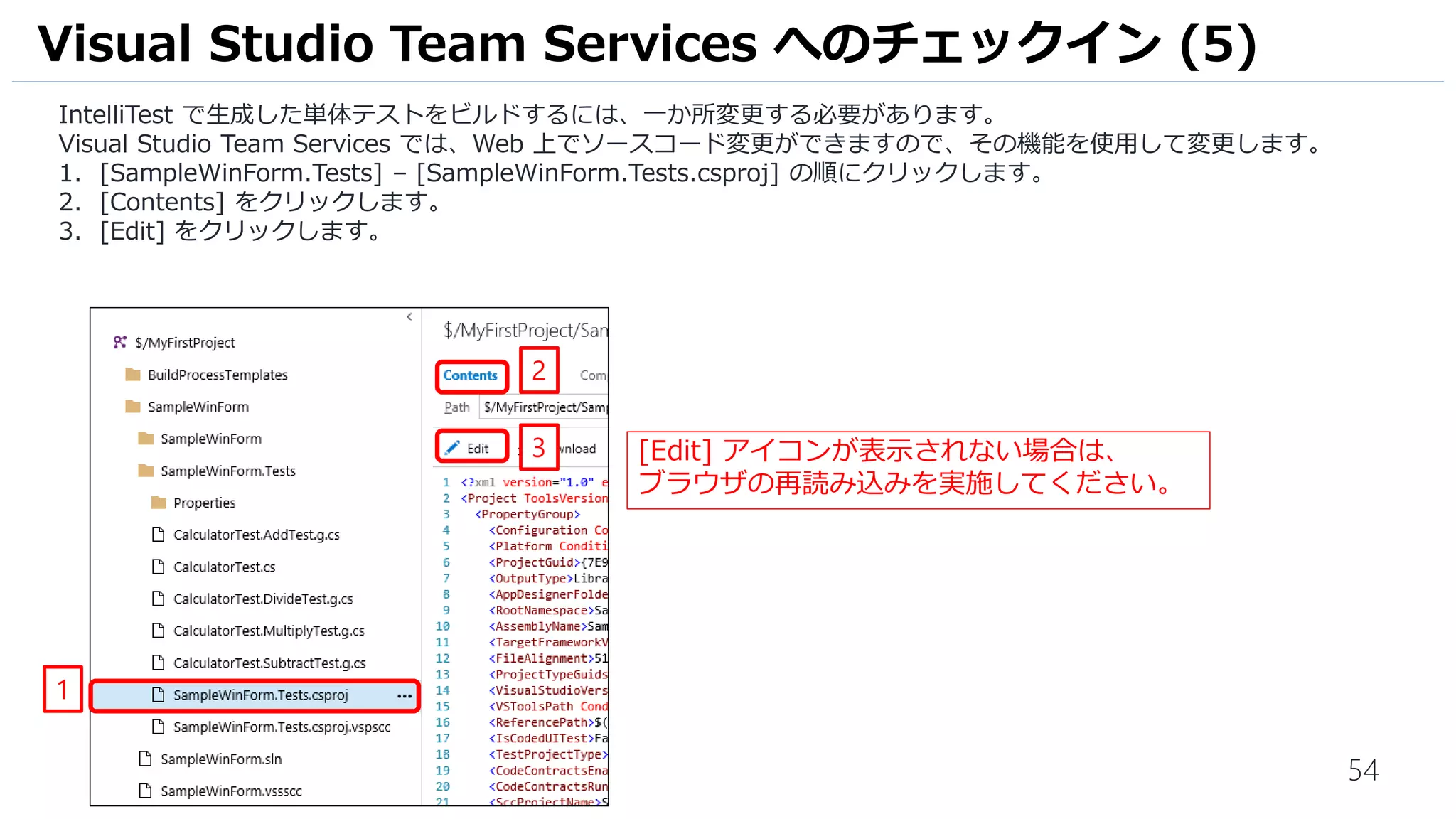Open SampleWinForm.vssscc file
The width and height of the screenshot is (1456, 819).
[x=231, y=791]
